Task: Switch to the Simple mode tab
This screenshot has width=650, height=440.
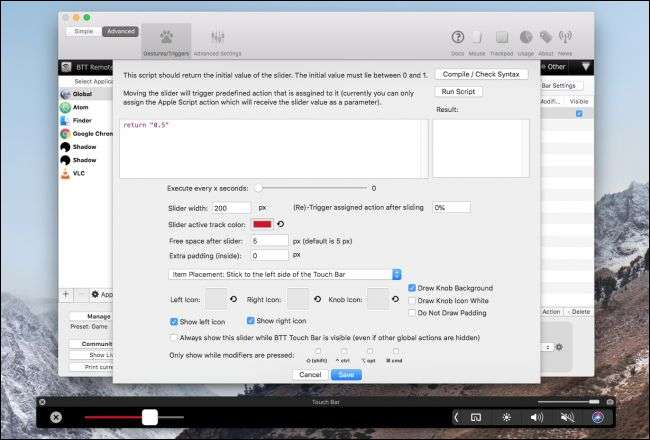Action: [x=84, y=31]
